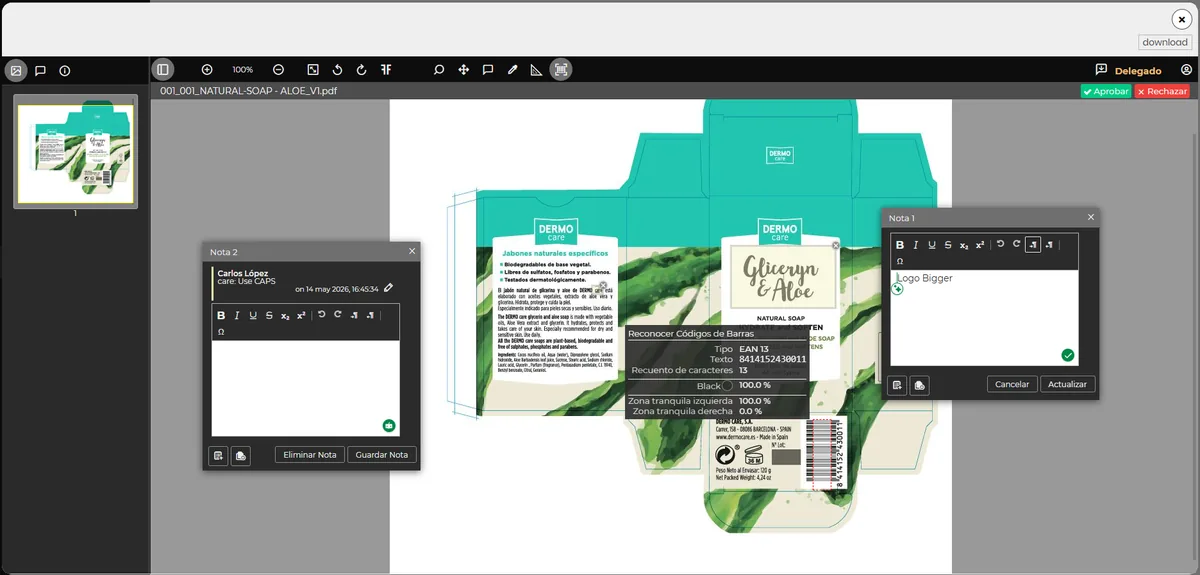This screenshot has height=575, width=1200.
Task: Rotate the page clockwise
Action: (361, 70)
